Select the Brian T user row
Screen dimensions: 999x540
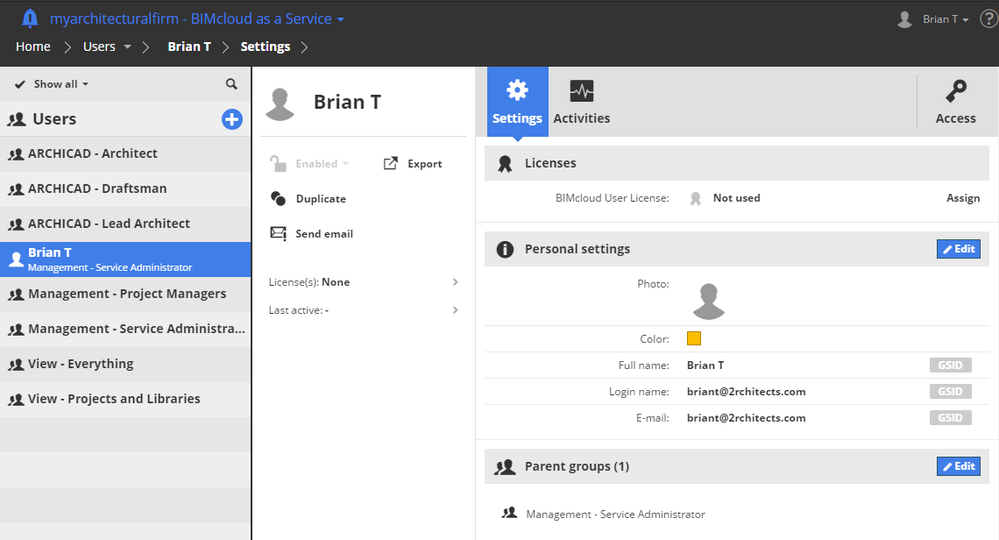pyautogui.click(x=125, y=259)
